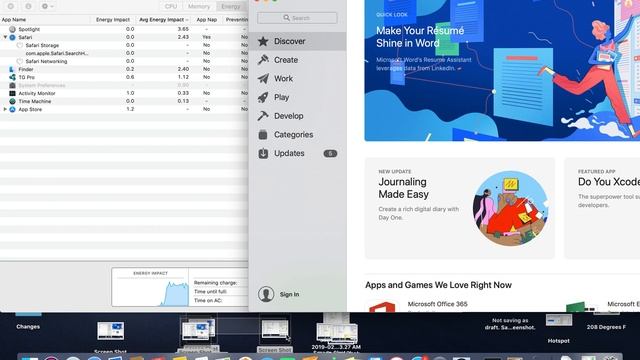The image size is (640, 360).
Task: Open Develop hammer sidebar item
Action: [x=298, y=116]
